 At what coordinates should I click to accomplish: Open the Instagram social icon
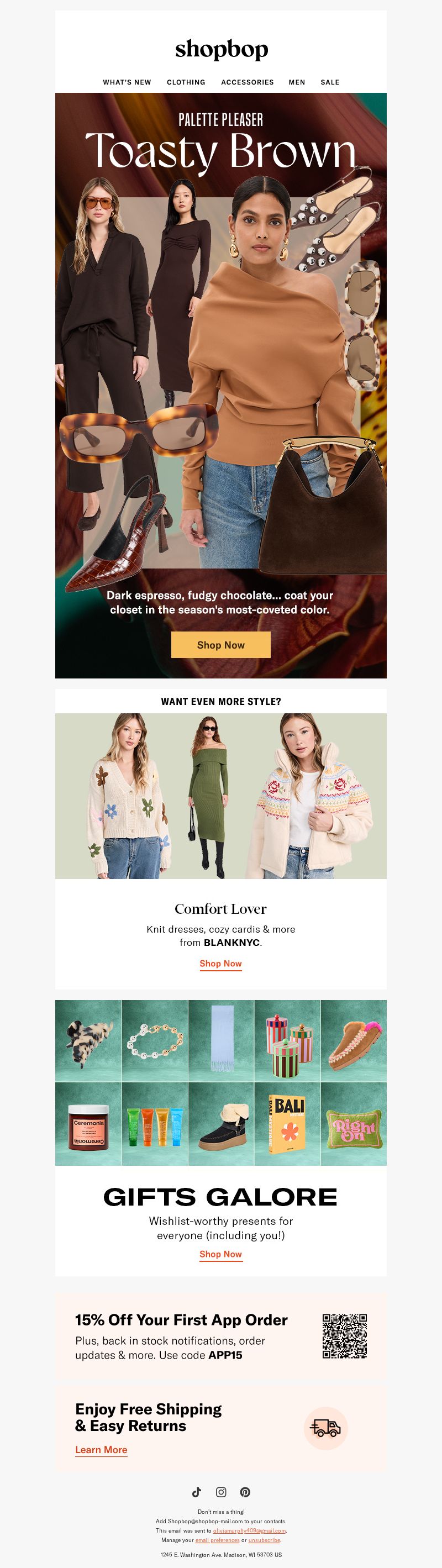point(221,1491)
